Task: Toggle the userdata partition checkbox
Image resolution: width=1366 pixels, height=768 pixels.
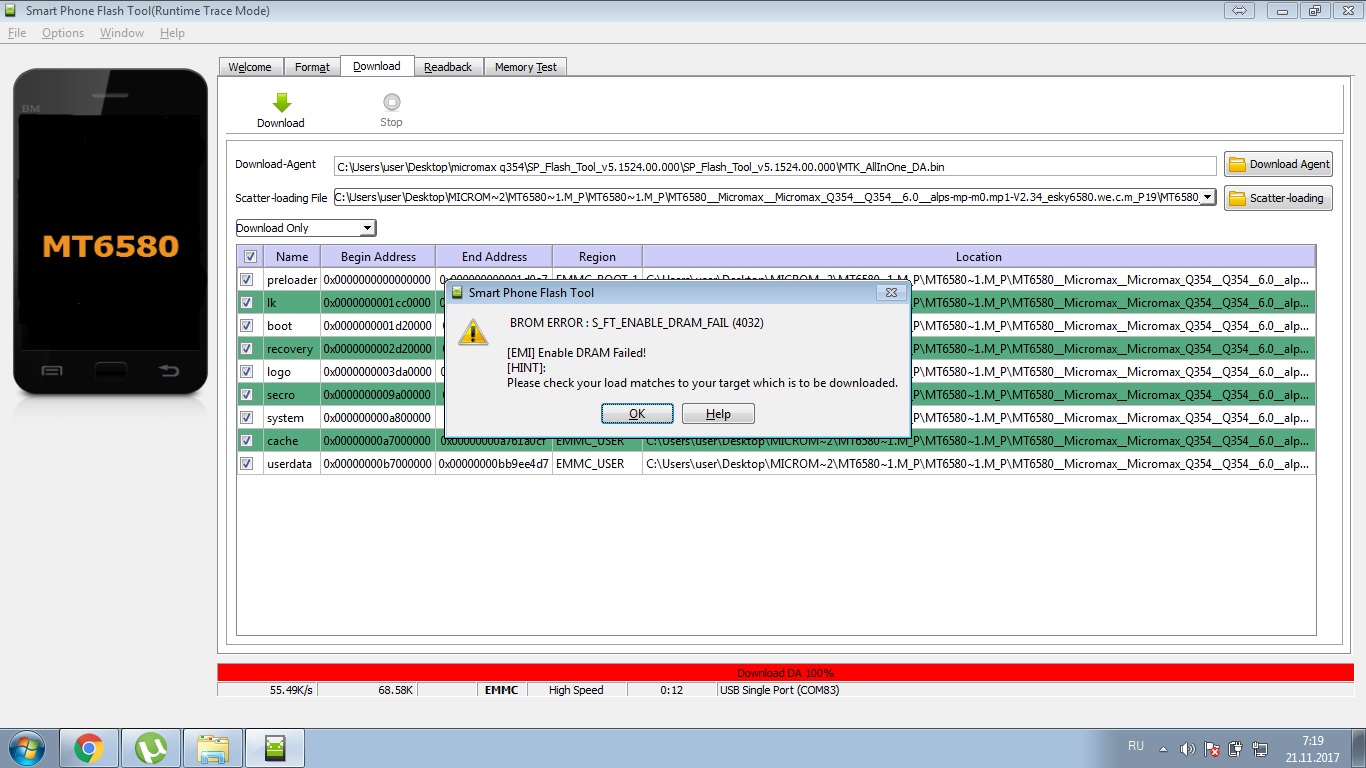Action: pos(247,464)
